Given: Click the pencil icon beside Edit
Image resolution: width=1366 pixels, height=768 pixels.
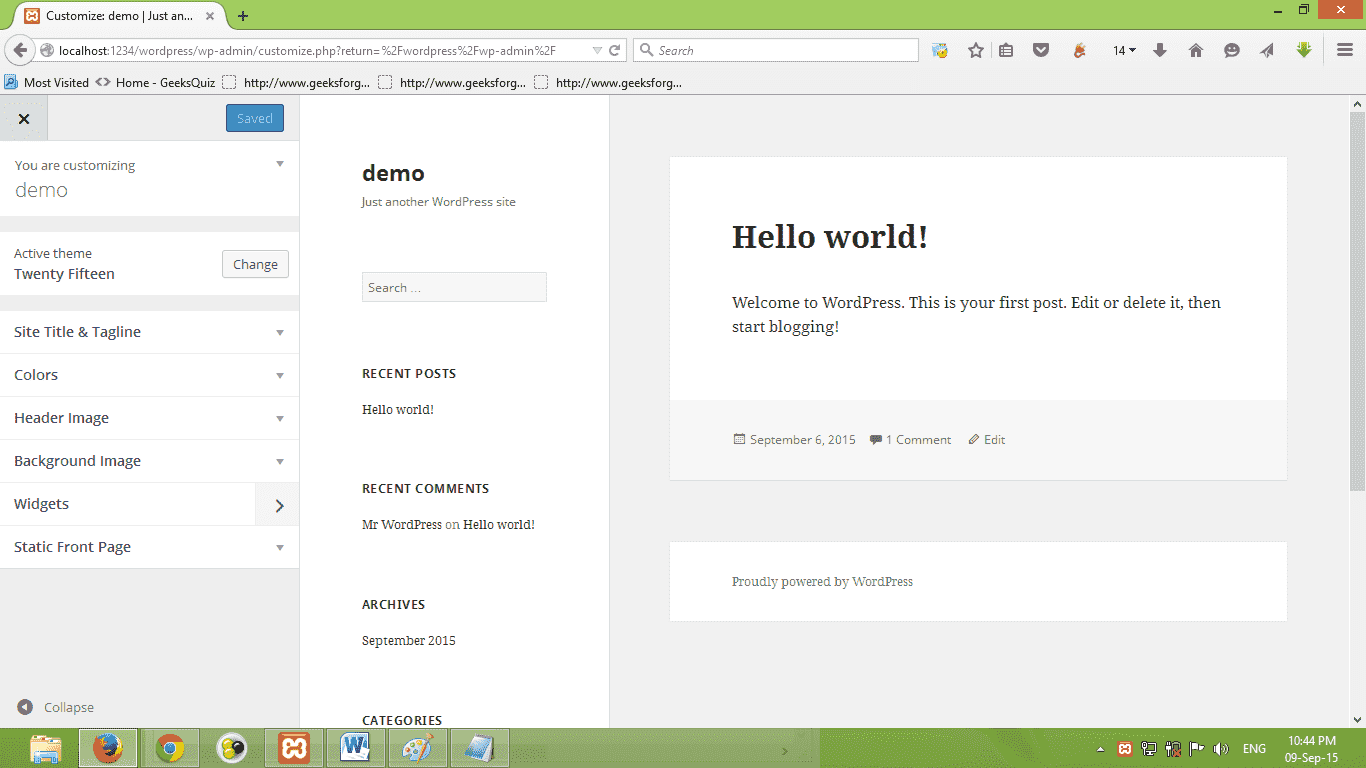Looking at the screenshot, I should [974, 439].
